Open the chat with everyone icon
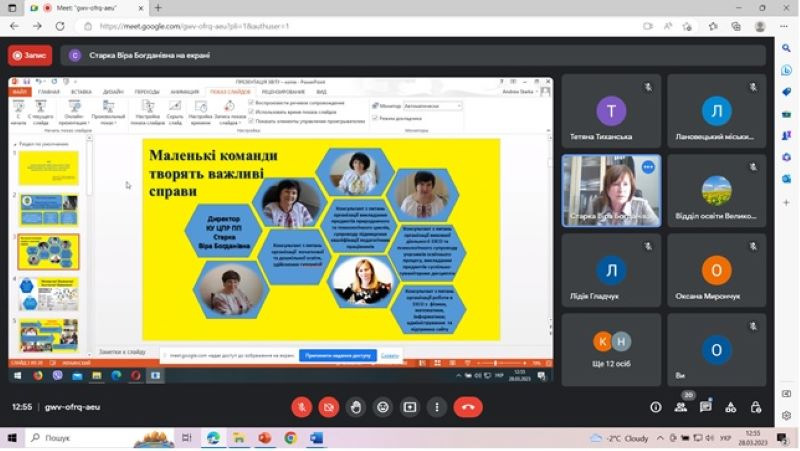The height and width of the screenshot is (451, 800). tap(706, 407)
